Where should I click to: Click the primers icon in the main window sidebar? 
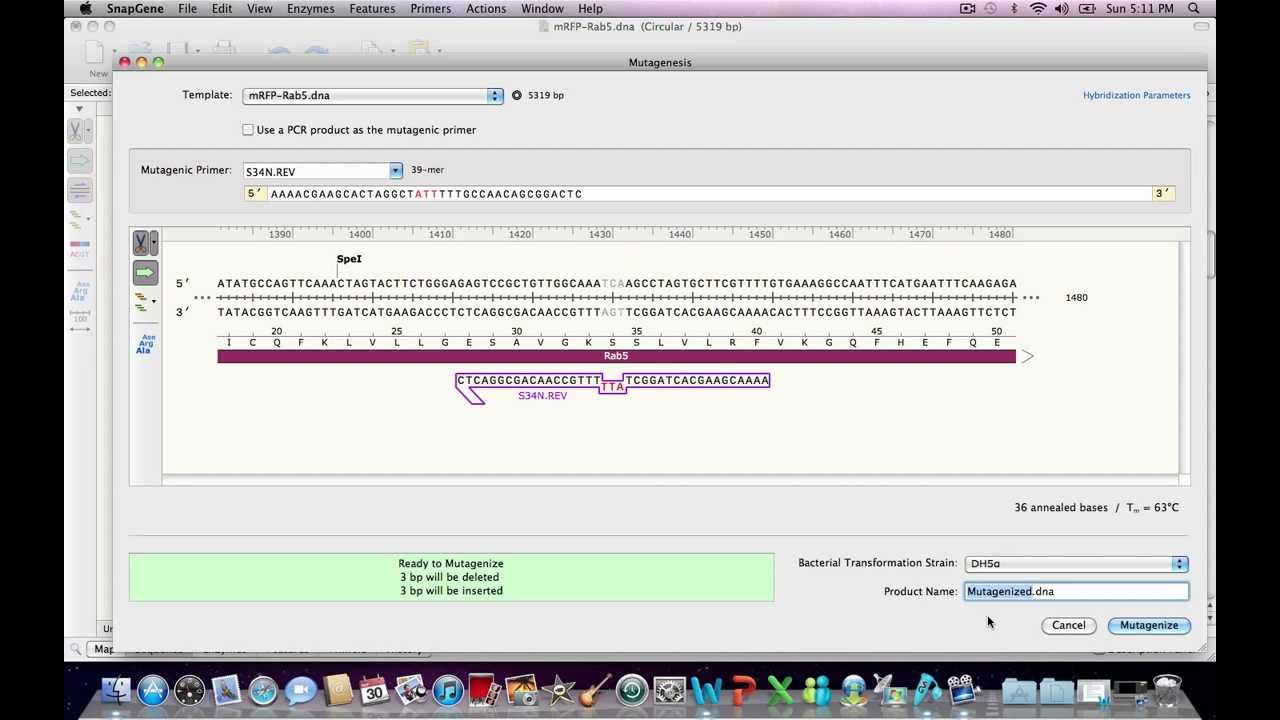pyautogui.click(x=75, y=218)
